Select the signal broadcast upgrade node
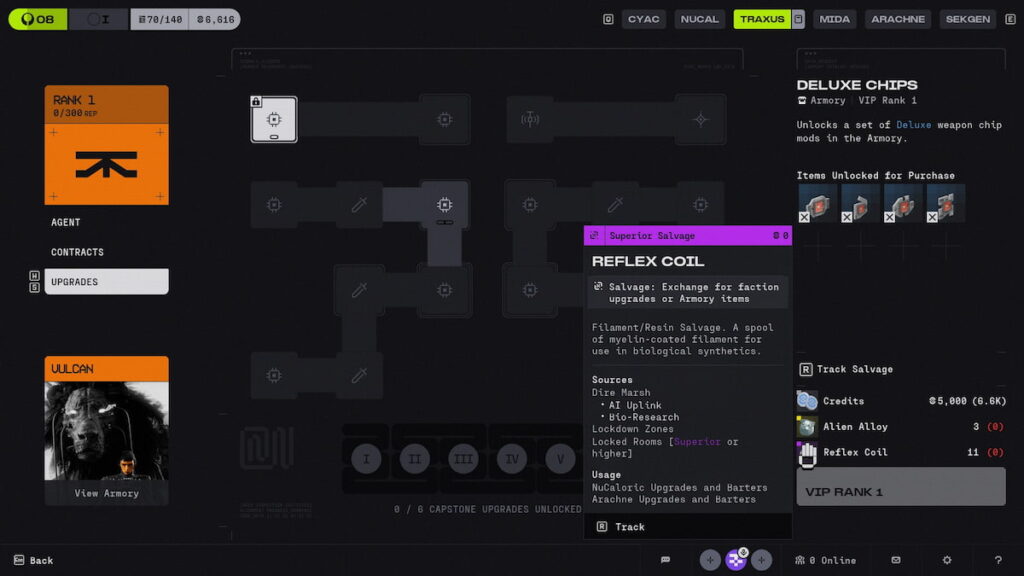Screen dimensions: 1024x576 click(530, 119)
